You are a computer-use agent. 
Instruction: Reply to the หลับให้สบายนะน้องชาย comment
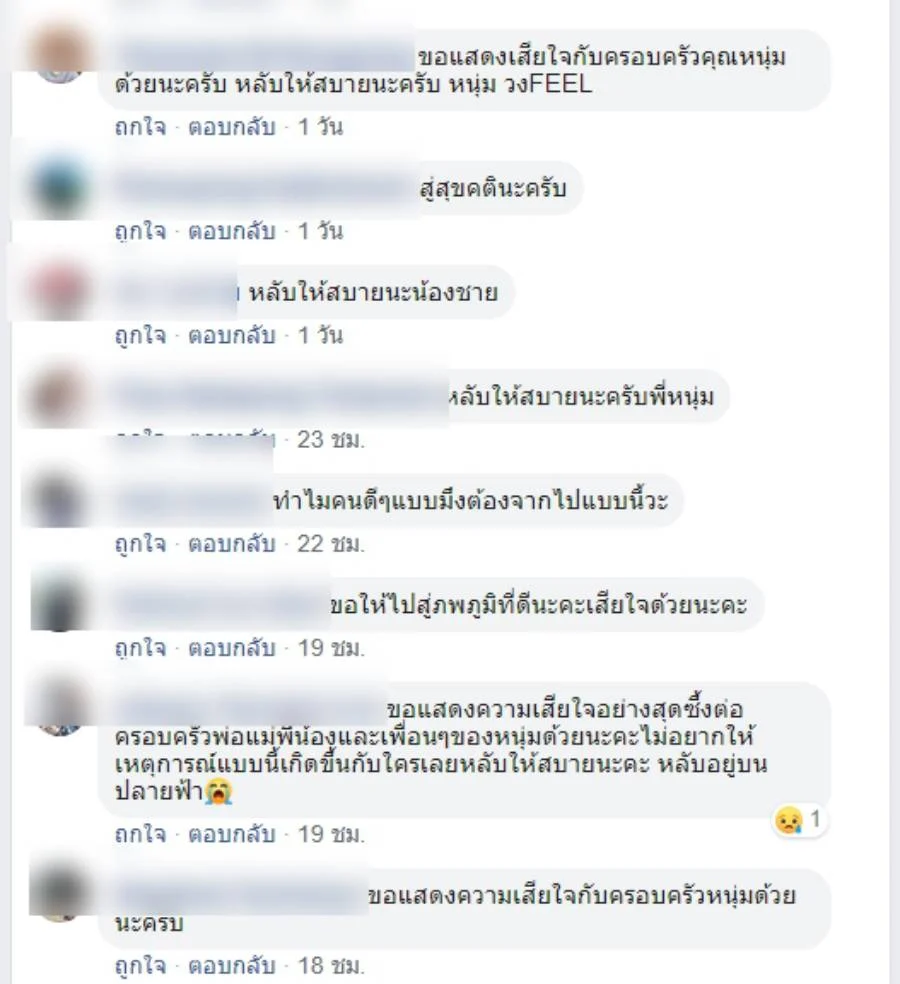pyautogui.click(x=232, y=335)
